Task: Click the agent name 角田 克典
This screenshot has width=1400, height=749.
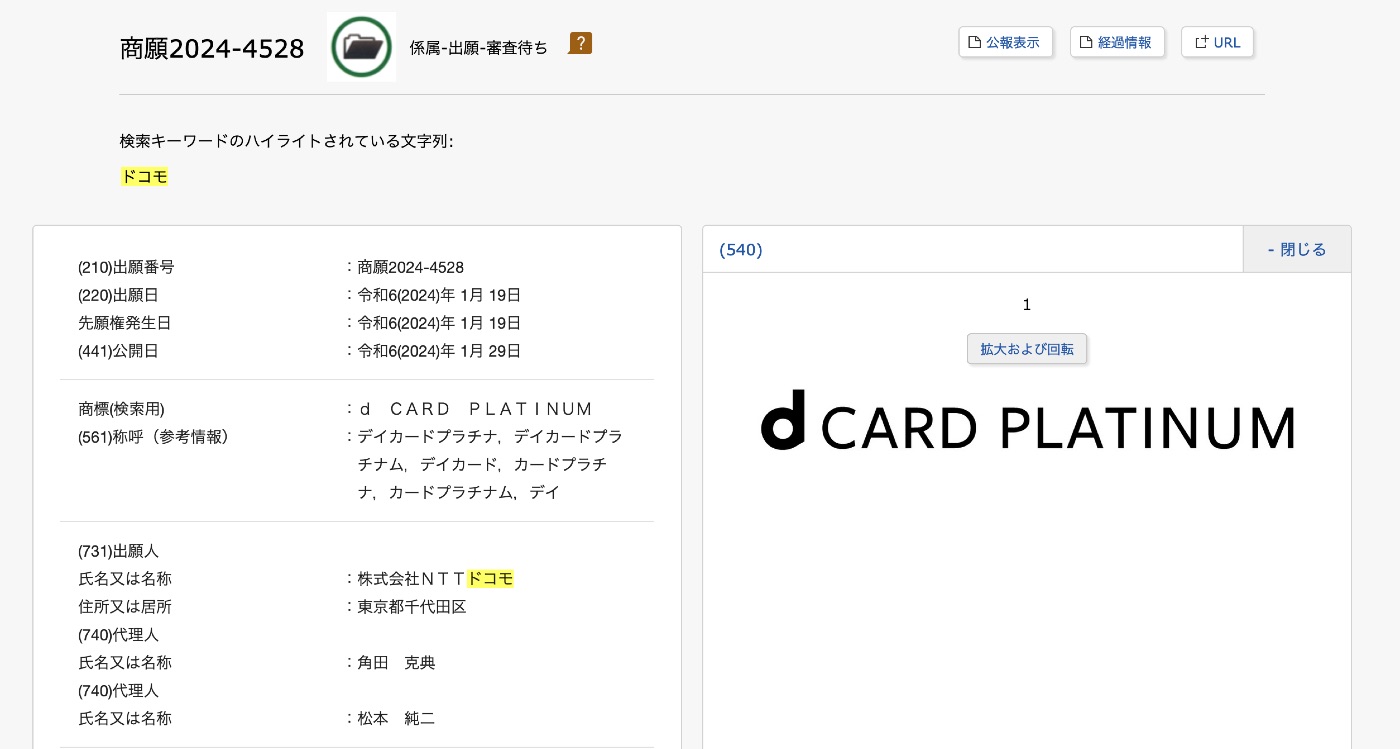Action: (x=397, y=663)
